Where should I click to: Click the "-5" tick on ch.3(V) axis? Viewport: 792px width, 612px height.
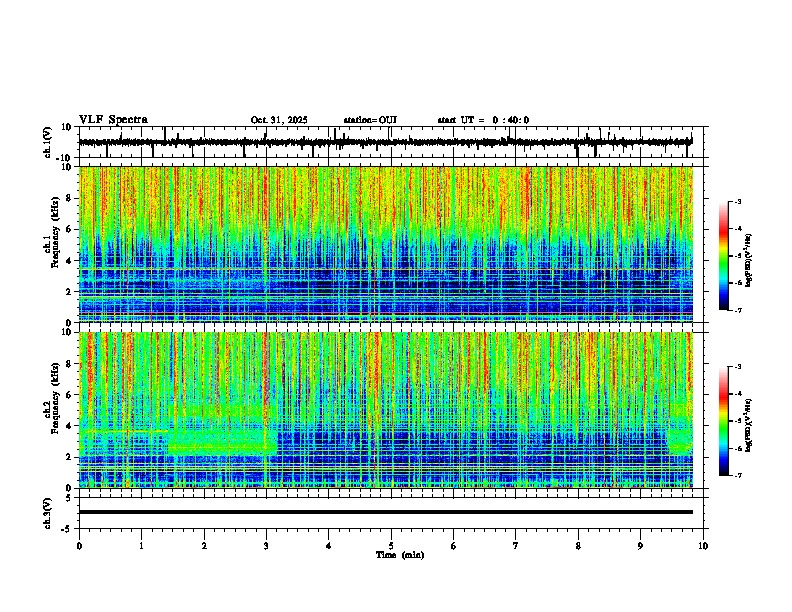pos(67,528)
